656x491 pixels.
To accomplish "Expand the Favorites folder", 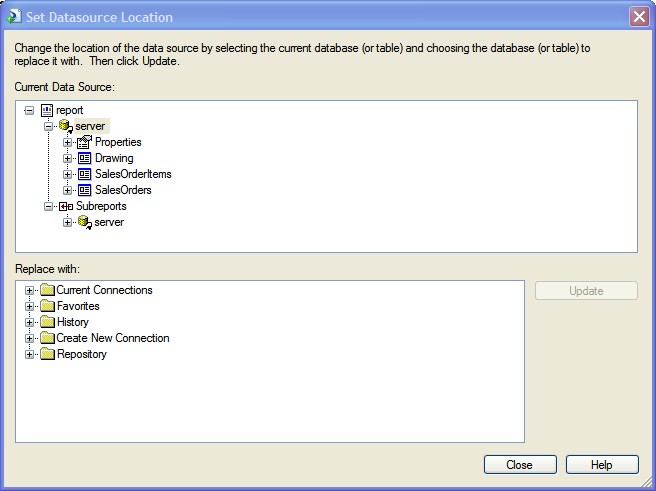I will 30,306.
